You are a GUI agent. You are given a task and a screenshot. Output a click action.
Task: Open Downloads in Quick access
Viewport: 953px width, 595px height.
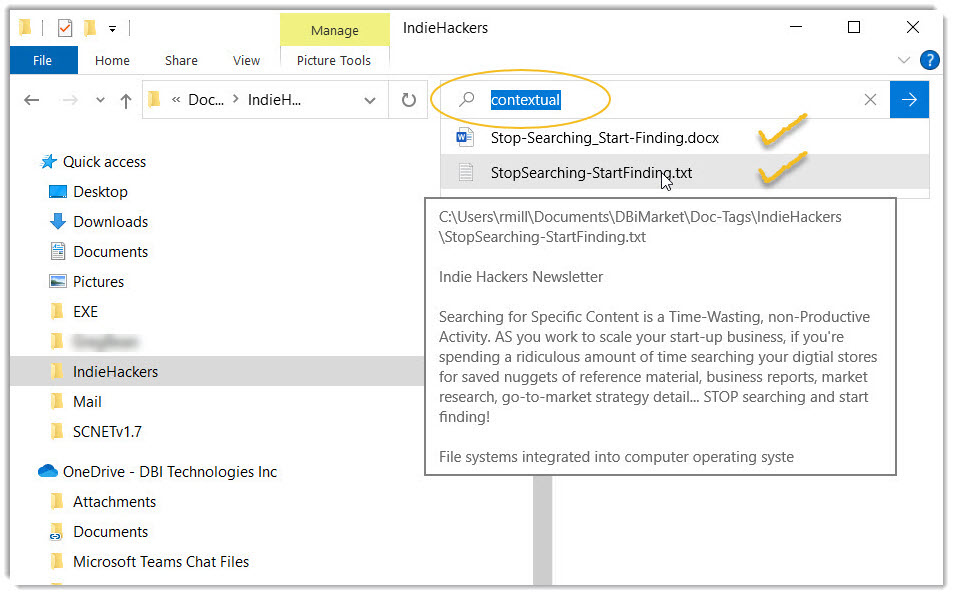coord(111,221)
